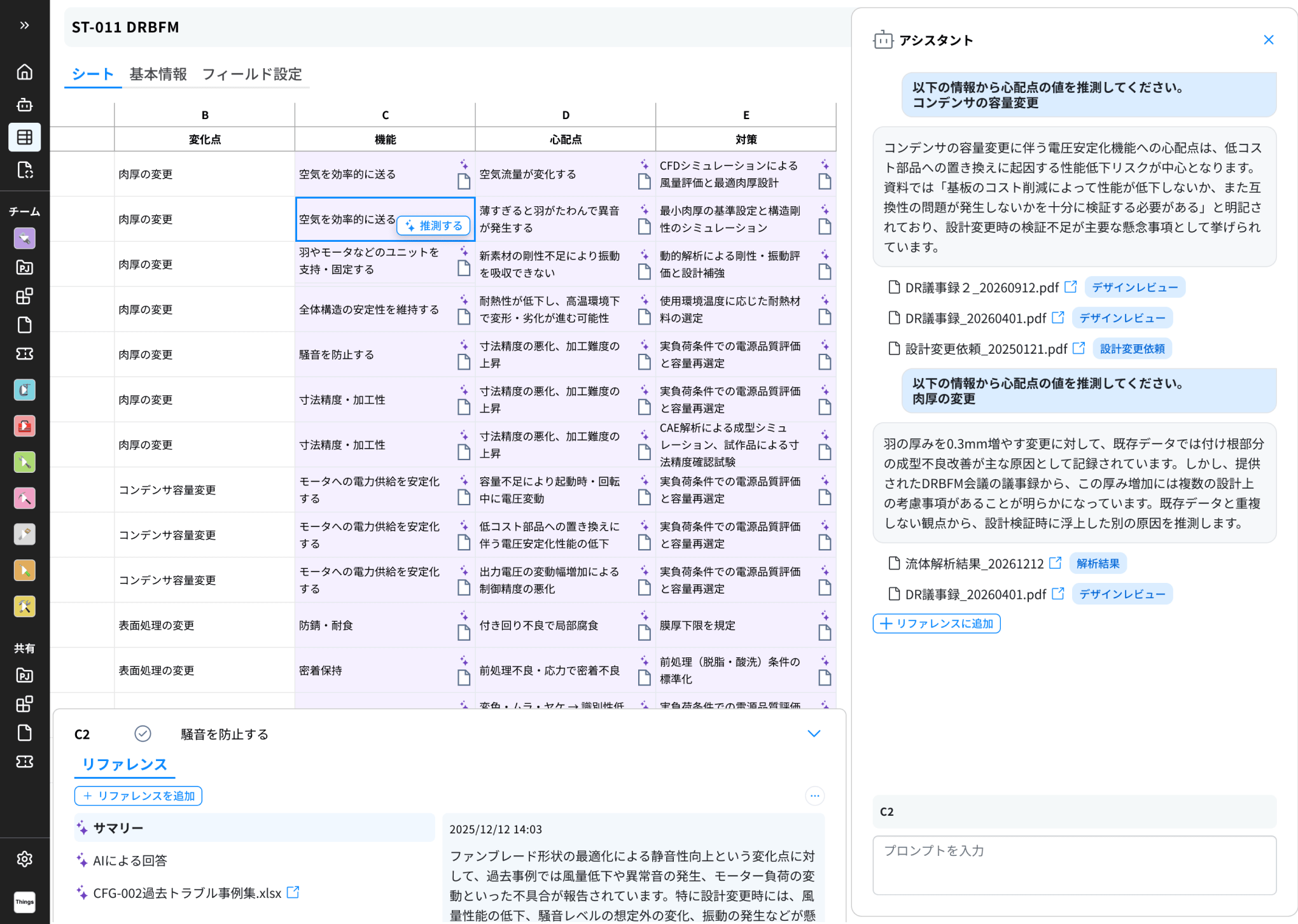Open the document scan icon in sidebar
The image size is (1298, 924).
pyautogui.click(x=24, y=170)
